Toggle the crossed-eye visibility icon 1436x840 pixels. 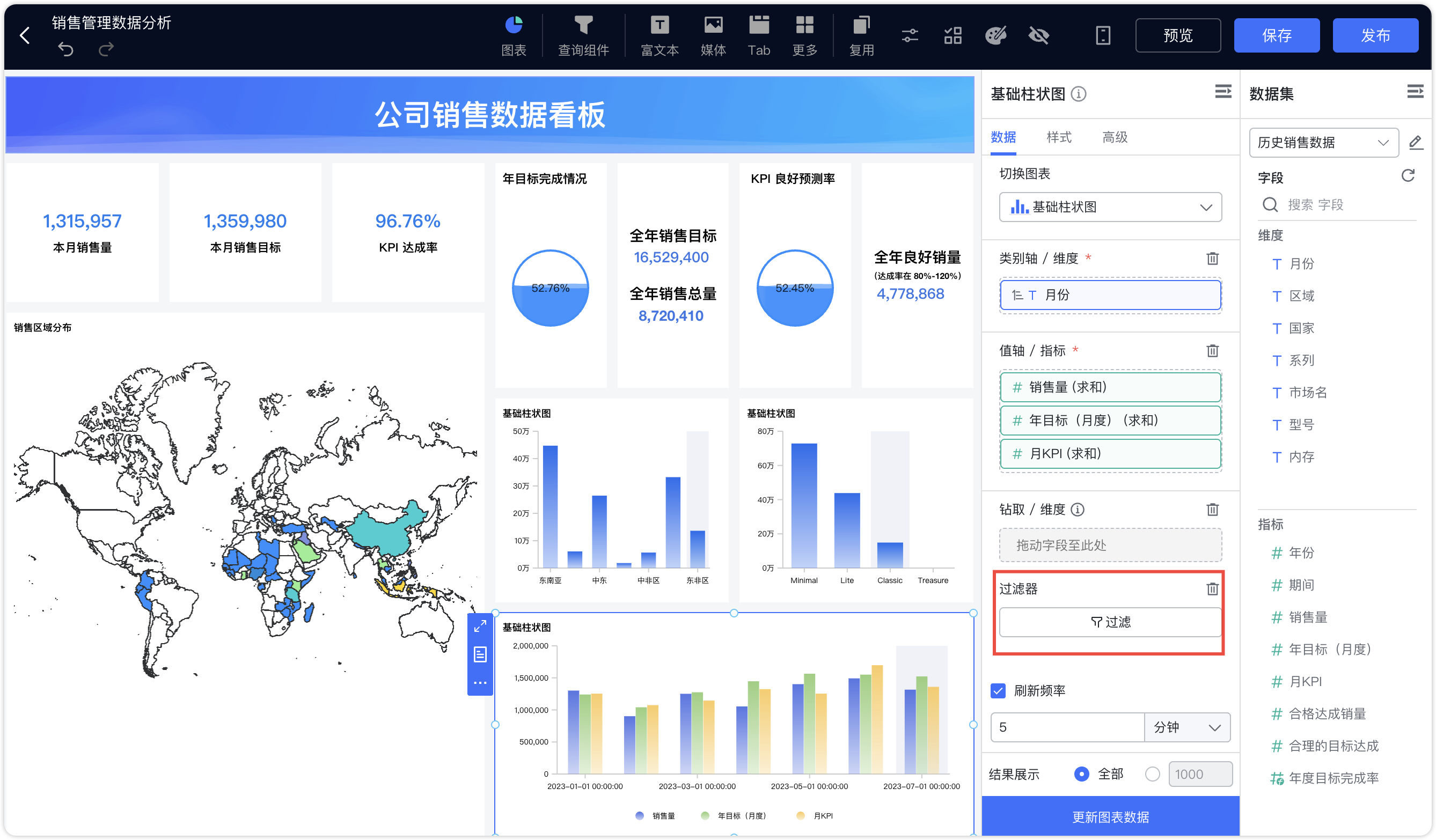coord(1038,35)
